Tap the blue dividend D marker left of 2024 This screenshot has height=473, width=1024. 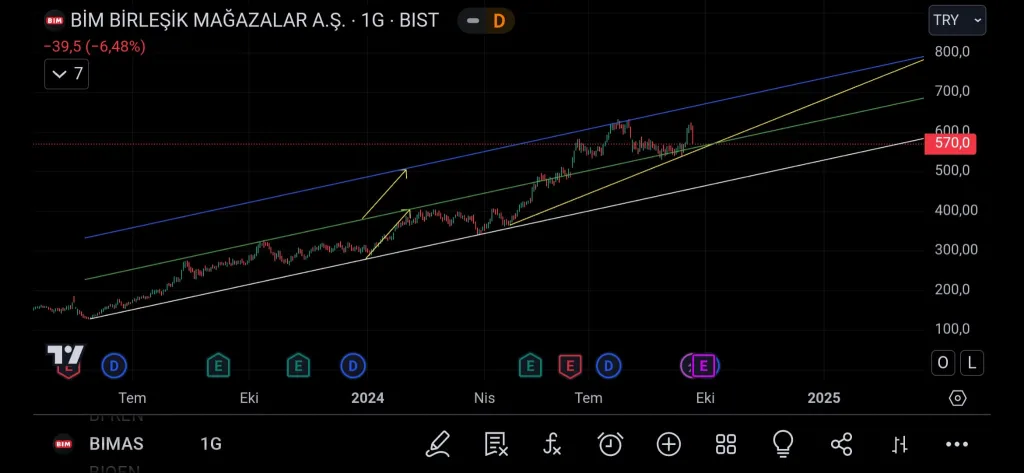353,366
